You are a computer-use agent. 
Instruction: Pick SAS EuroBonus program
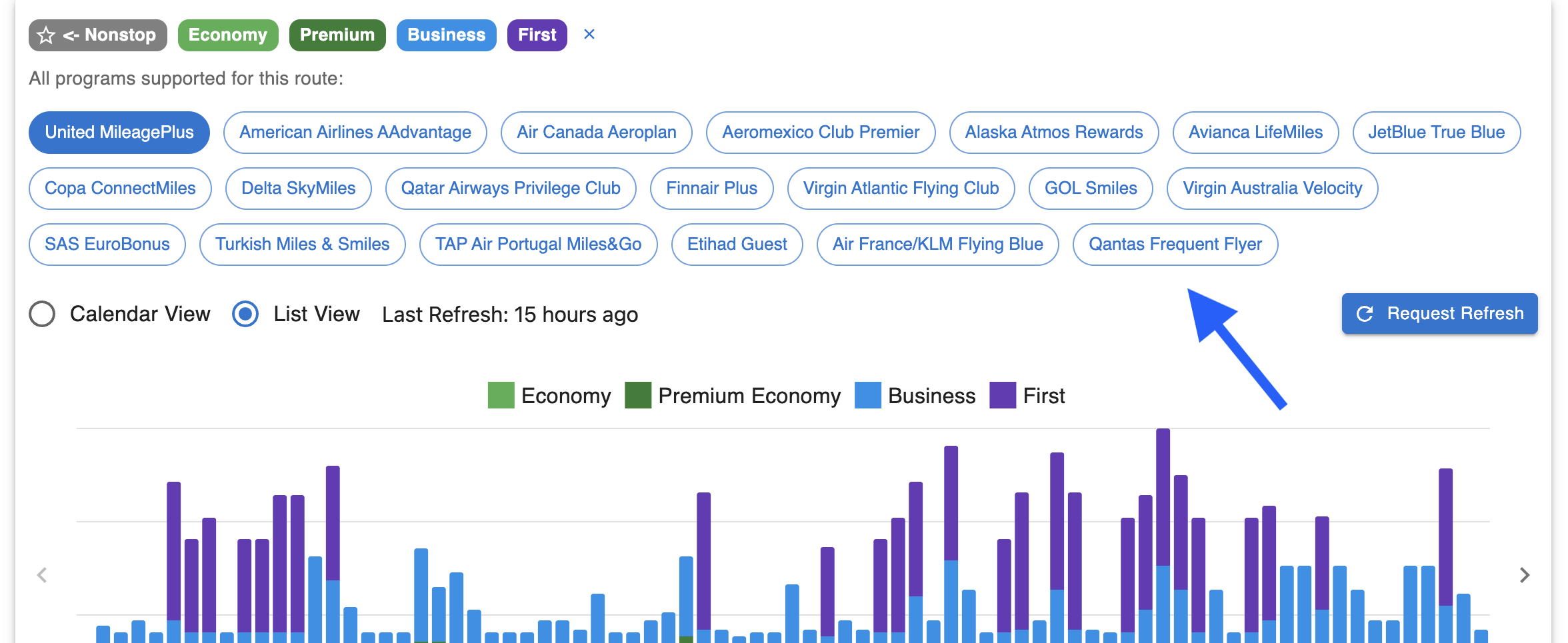pos(107,245)
